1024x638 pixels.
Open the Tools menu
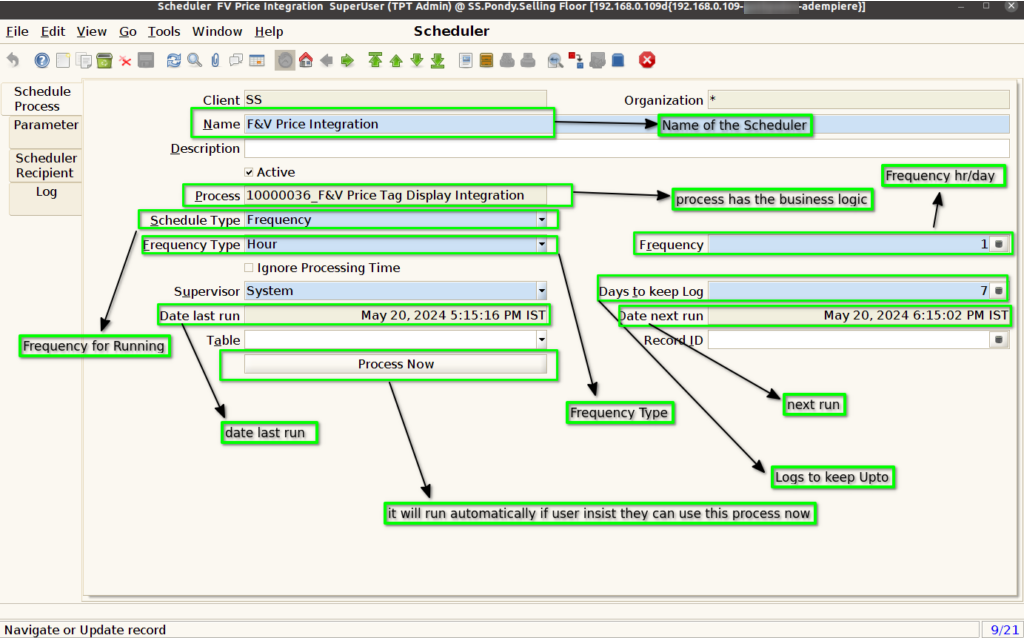pos(164,31)
